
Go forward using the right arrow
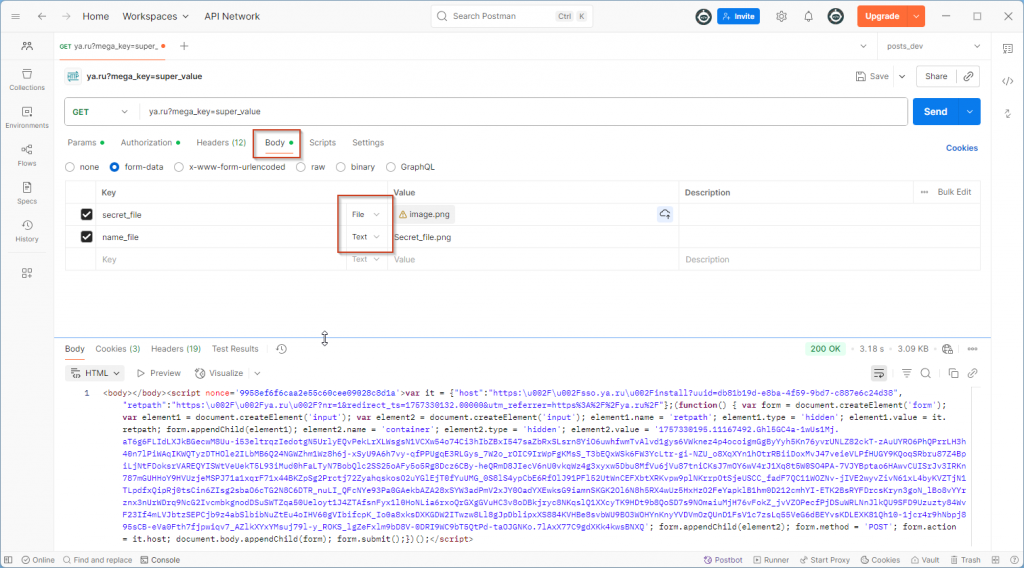pyautogui.click(x=66, y=16)
